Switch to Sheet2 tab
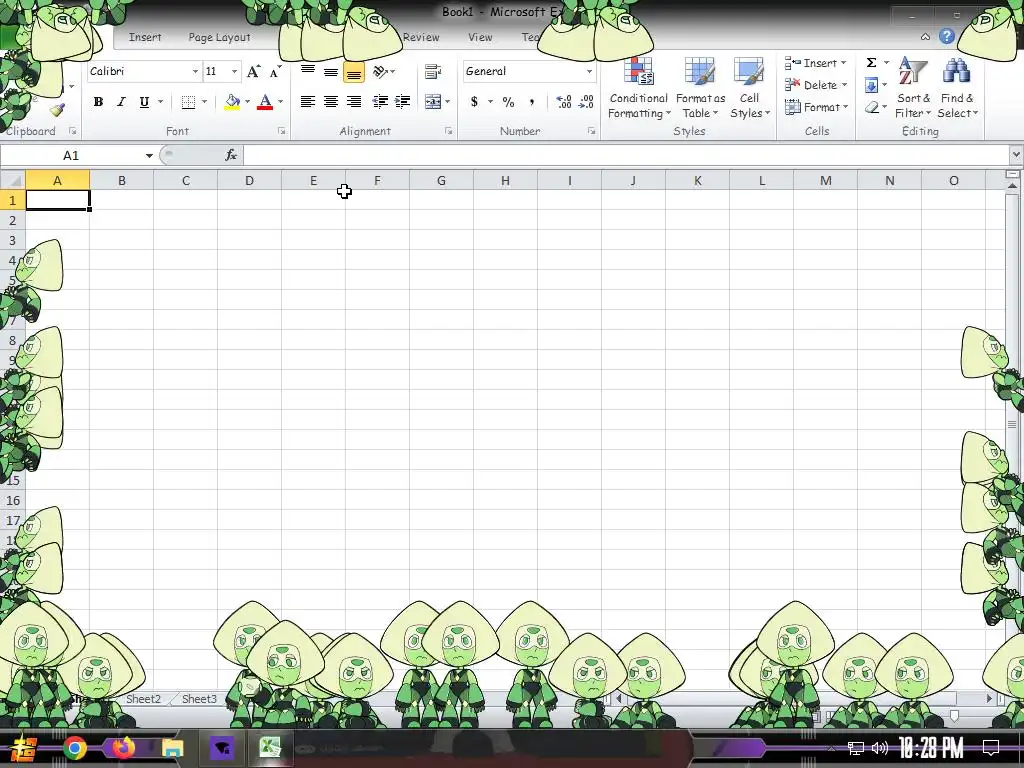 click(143, 699)
